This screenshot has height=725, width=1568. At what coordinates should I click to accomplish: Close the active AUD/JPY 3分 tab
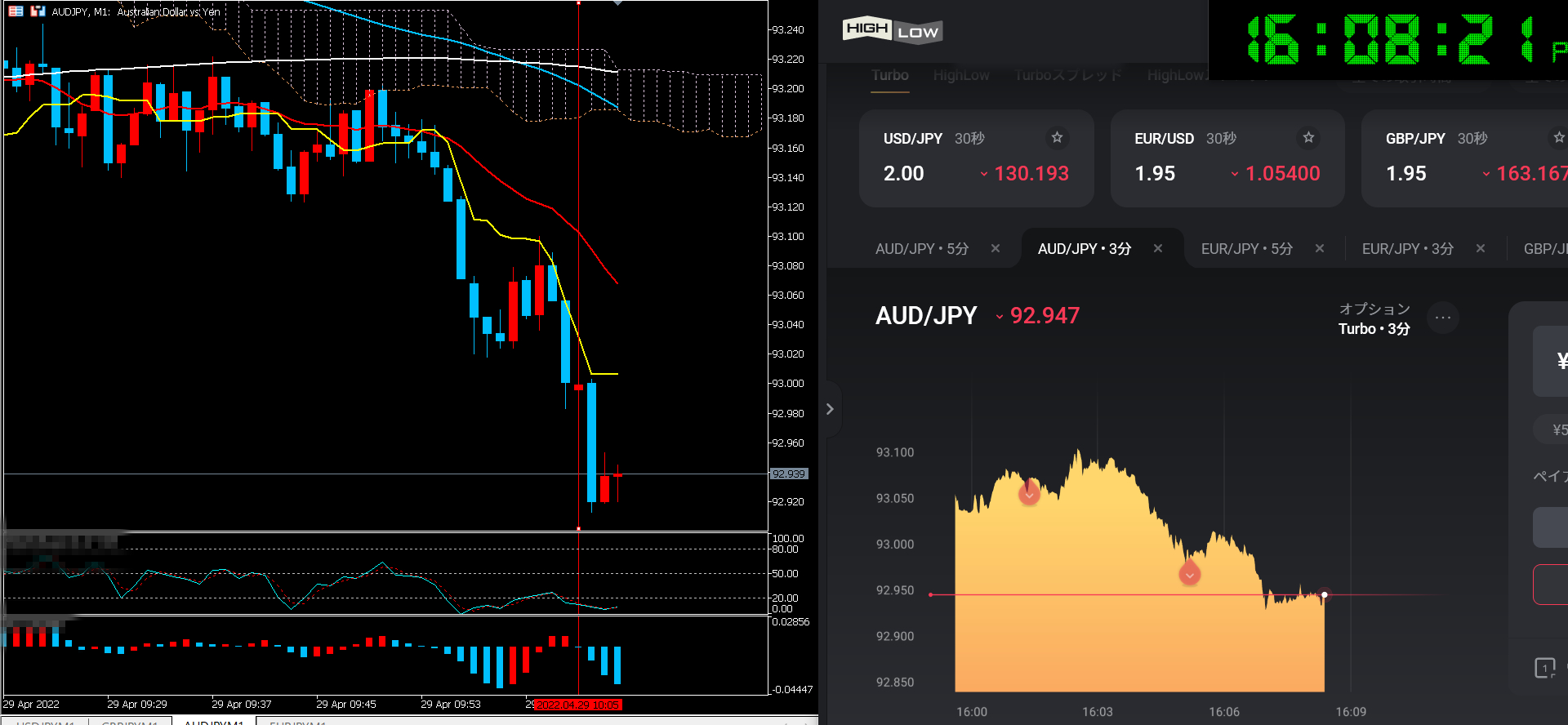coord(1157,248)
